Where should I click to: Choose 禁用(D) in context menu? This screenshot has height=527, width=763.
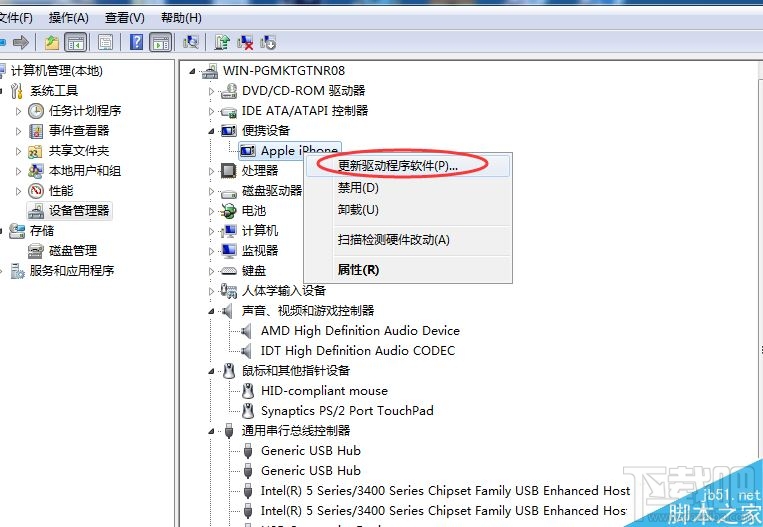point(408,187)
